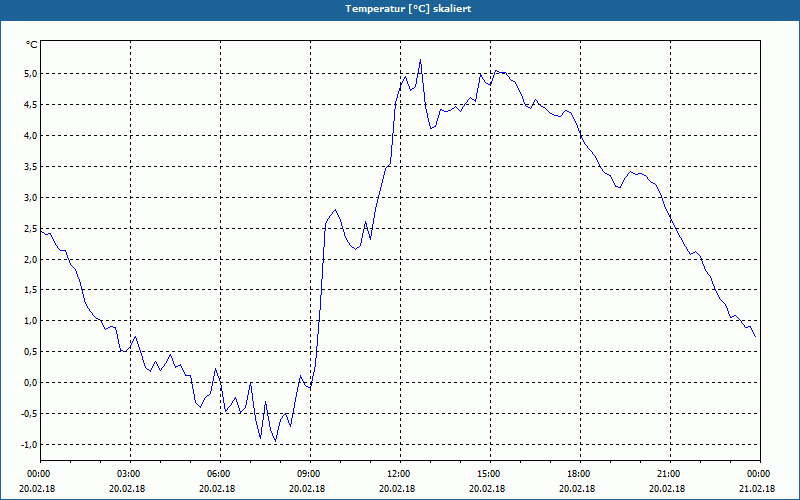Click the '09:00' time label
The height and width of the screenshot is (500, 800).
308,474
